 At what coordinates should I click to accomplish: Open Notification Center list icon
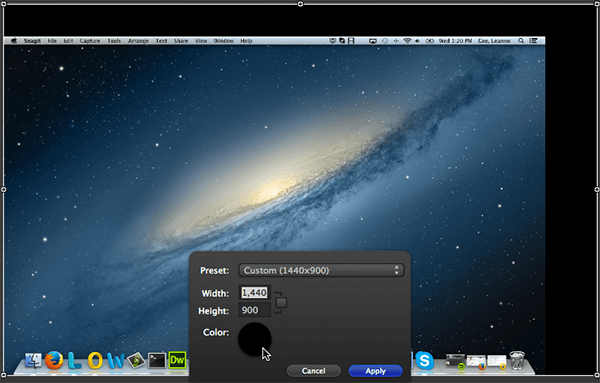533,41
